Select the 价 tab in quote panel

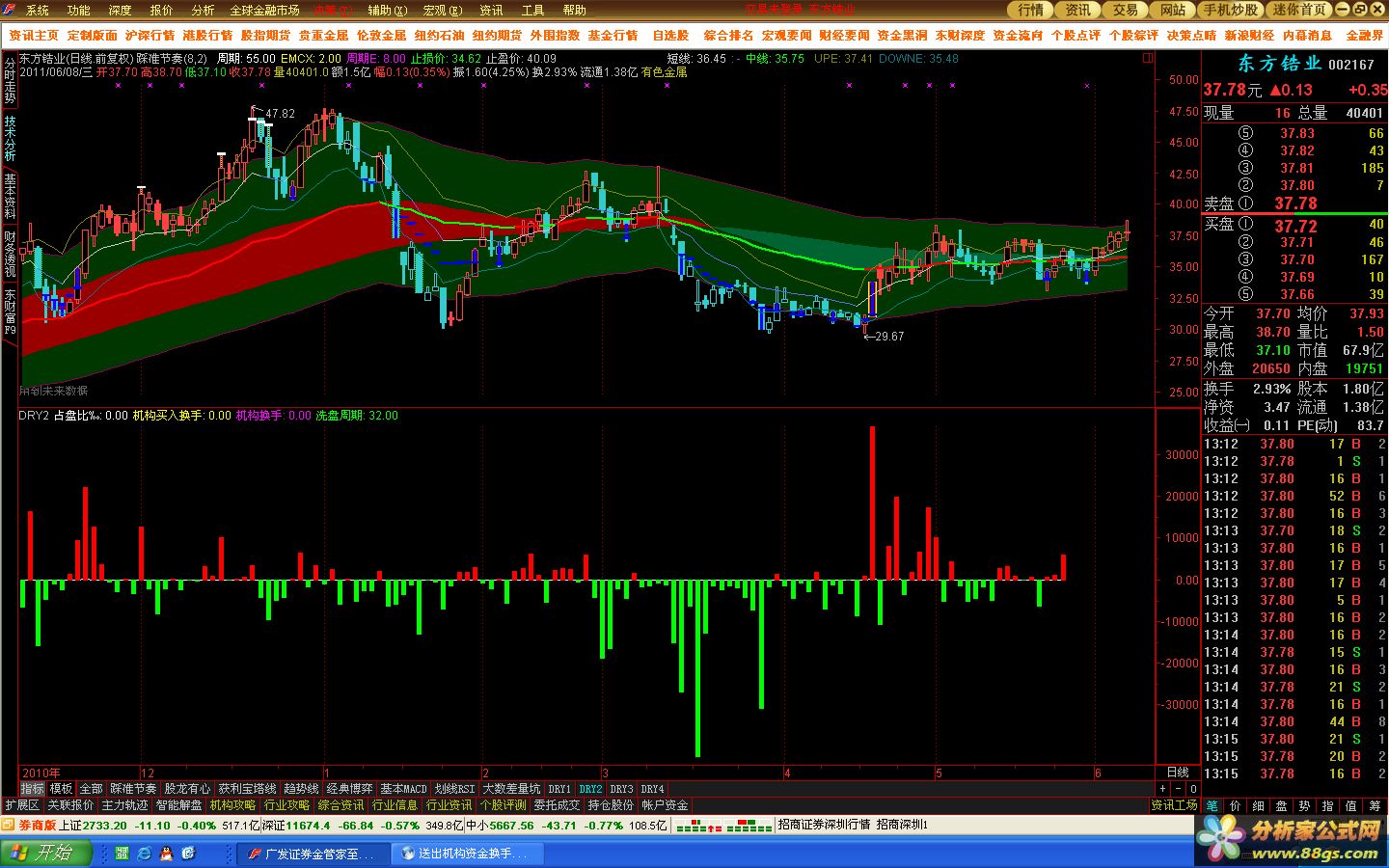pos(1236,805)
